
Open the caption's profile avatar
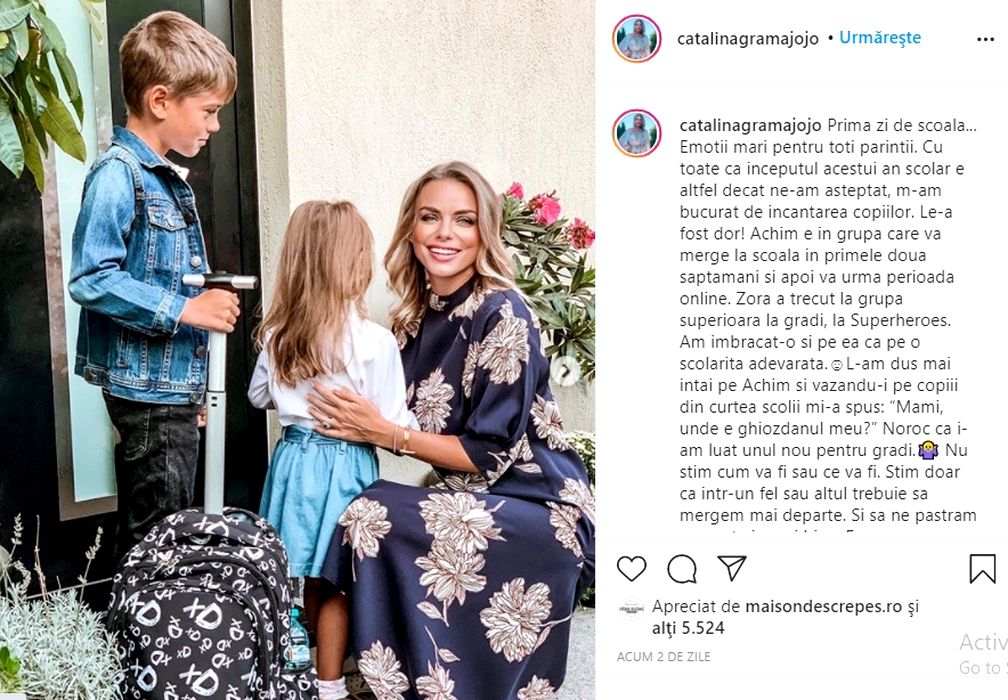point(636,133)
